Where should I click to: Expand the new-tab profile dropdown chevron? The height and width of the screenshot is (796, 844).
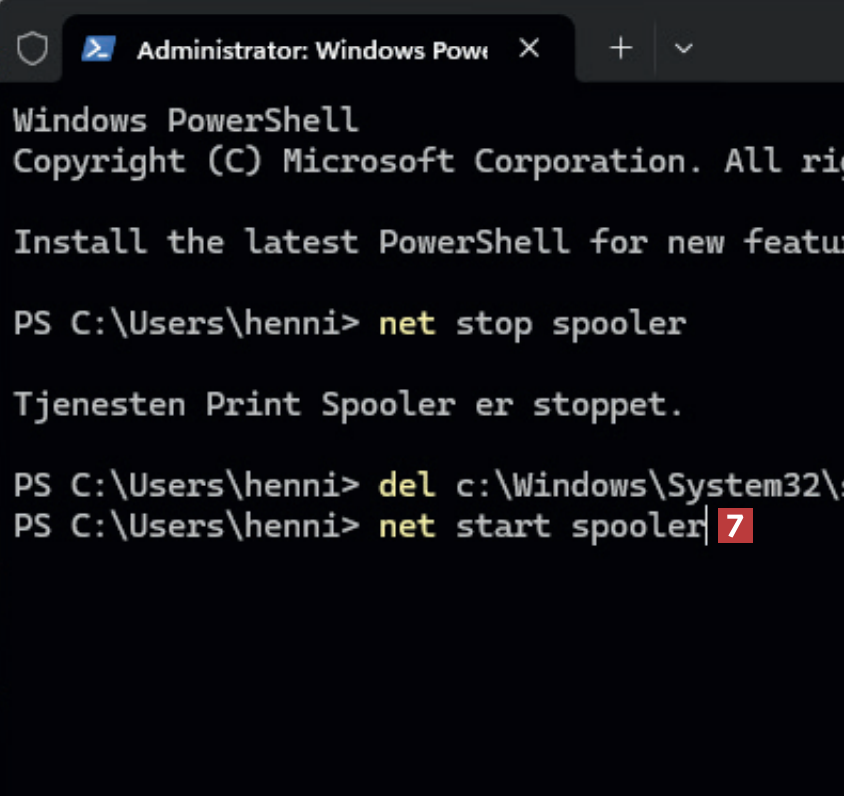click(684, 48)
